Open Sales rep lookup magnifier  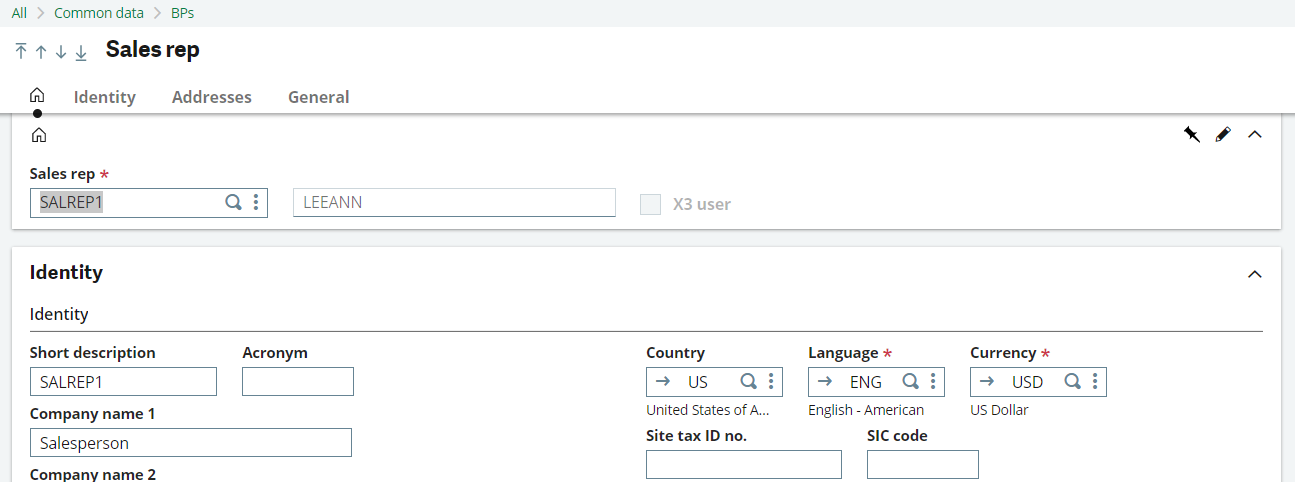(x=233, y=202)
